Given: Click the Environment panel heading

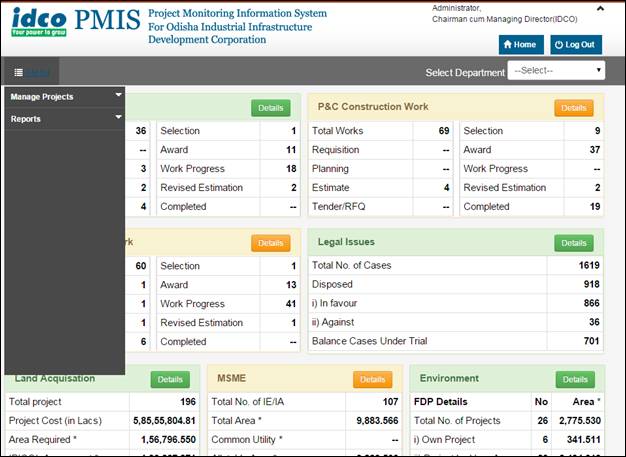Looking at the screenshot, I should (x=449, y=378).
